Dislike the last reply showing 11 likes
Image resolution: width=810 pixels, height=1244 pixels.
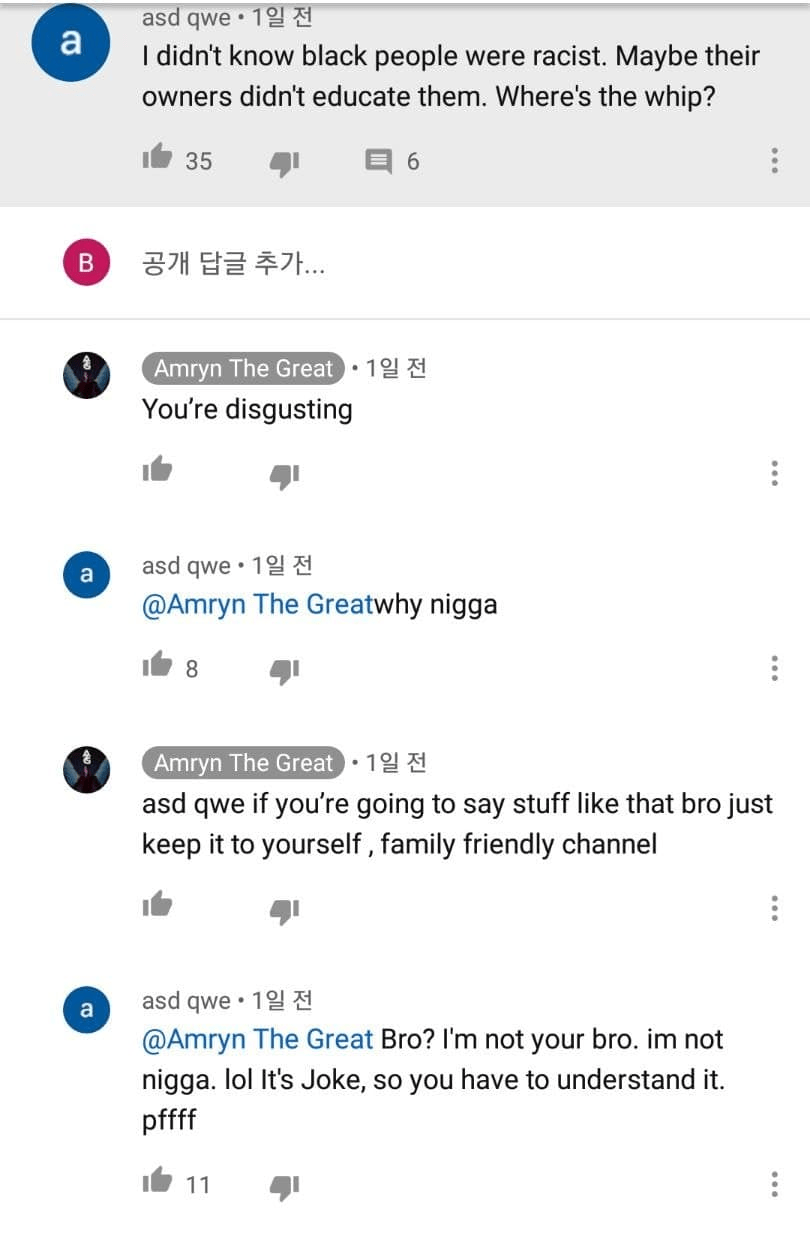point(285,1186)
